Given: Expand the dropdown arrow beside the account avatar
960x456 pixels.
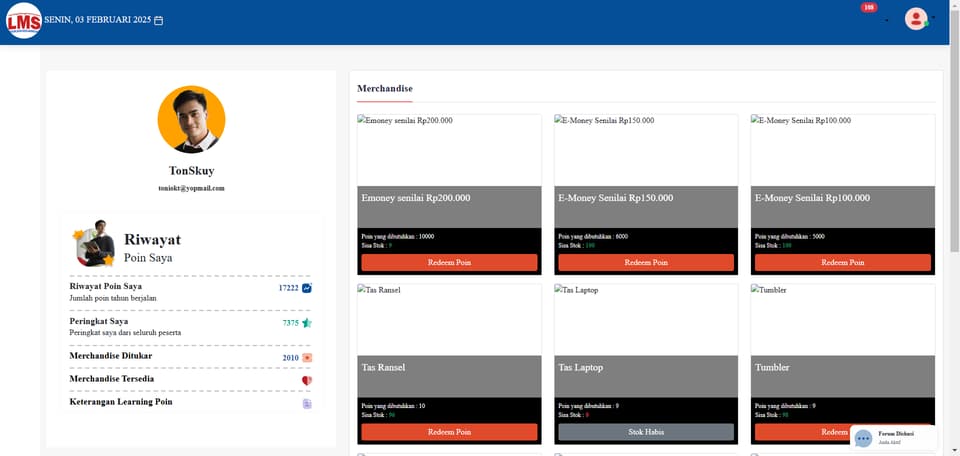Looking at the screenshot, I should tap(934, 17).
